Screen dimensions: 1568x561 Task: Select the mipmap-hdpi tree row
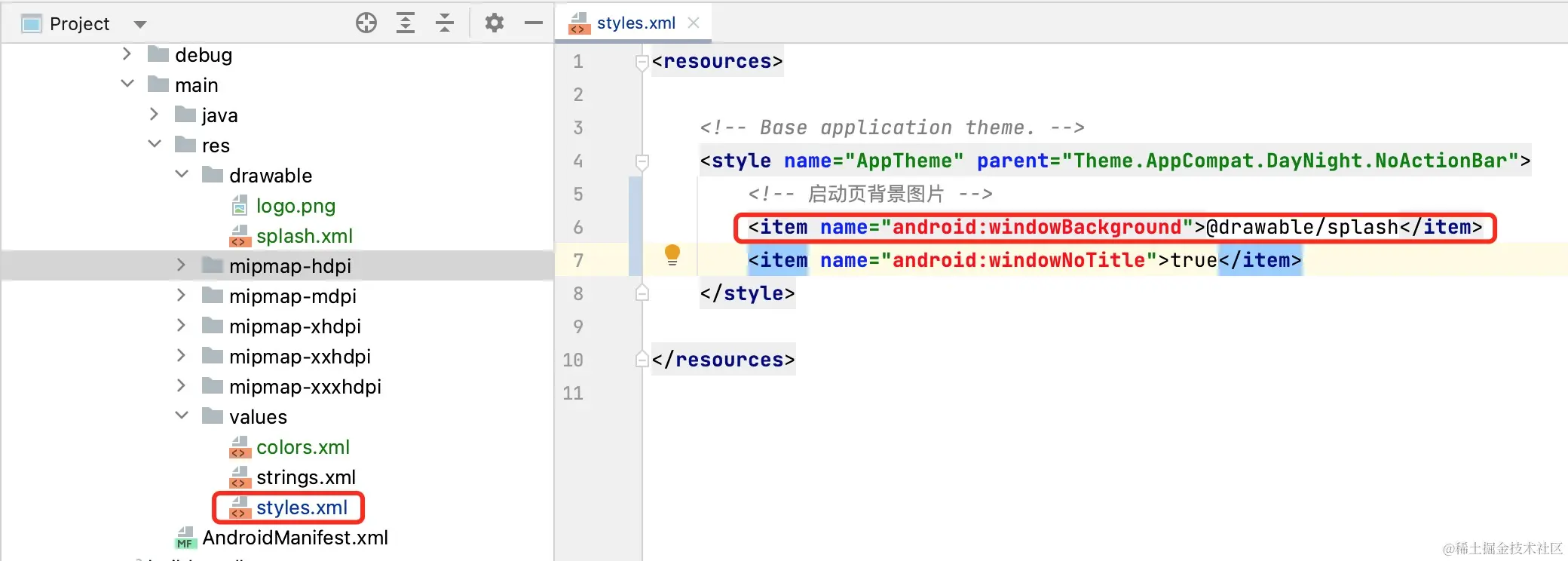click(277, 265)
